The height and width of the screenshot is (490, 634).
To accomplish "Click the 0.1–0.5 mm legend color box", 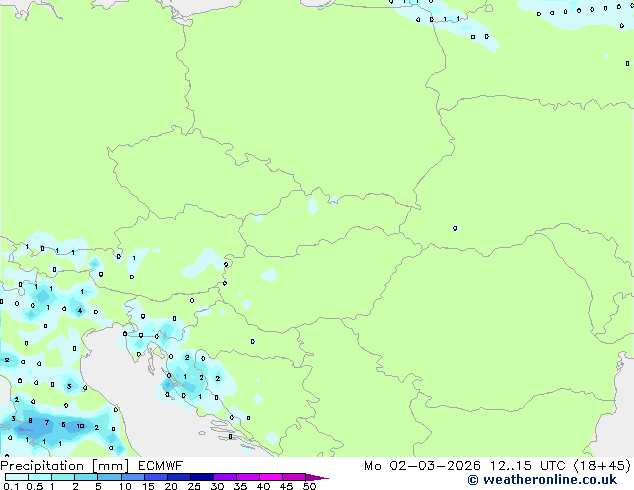I will [17, 477].
